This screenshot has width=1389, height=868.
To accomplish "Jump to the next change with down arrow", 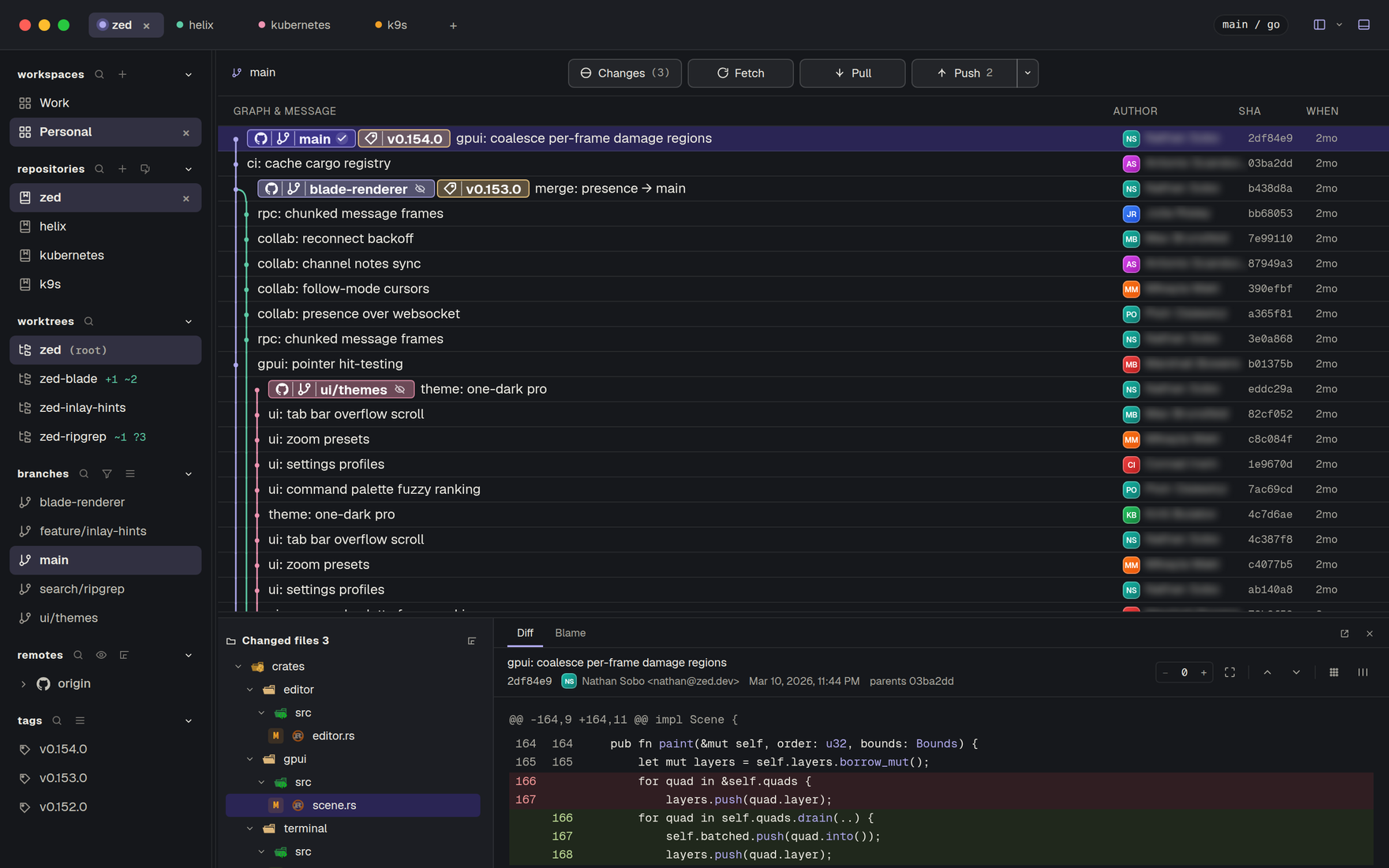I will (1296, 672).
